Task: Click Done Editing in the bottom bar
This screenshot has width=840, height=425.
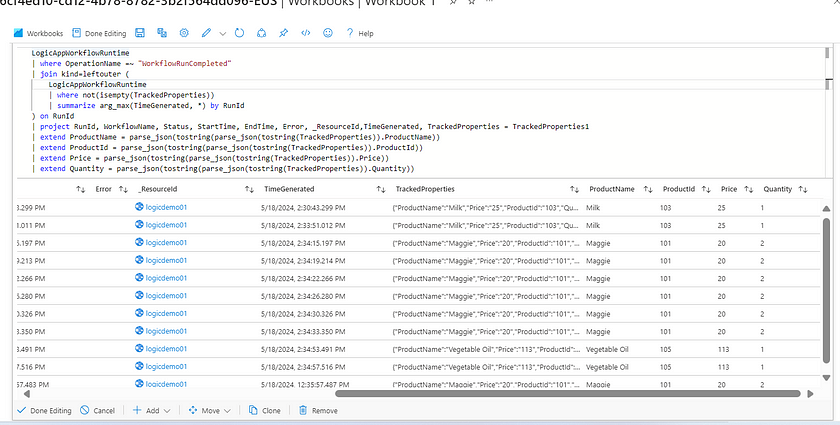Action: click(x=44, y=411)
